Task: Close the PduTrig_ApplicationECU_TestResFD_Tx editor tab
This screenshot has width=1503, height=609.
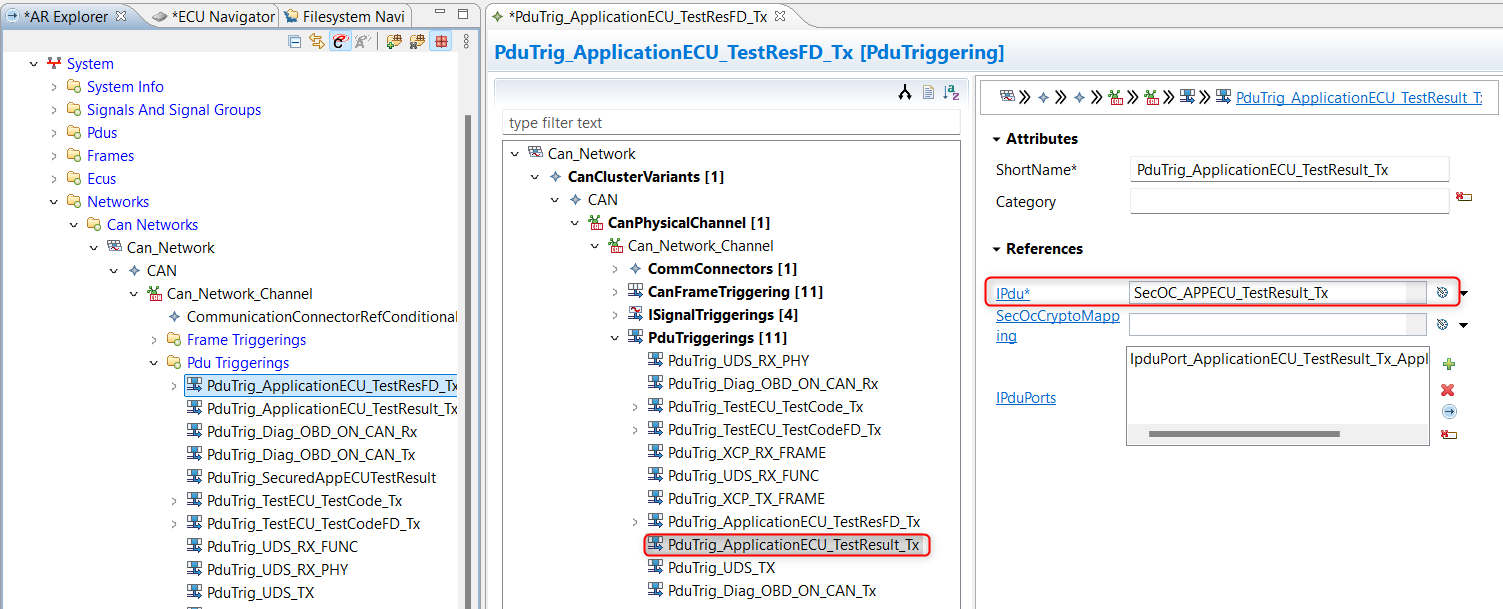Action: click(780, 16)
